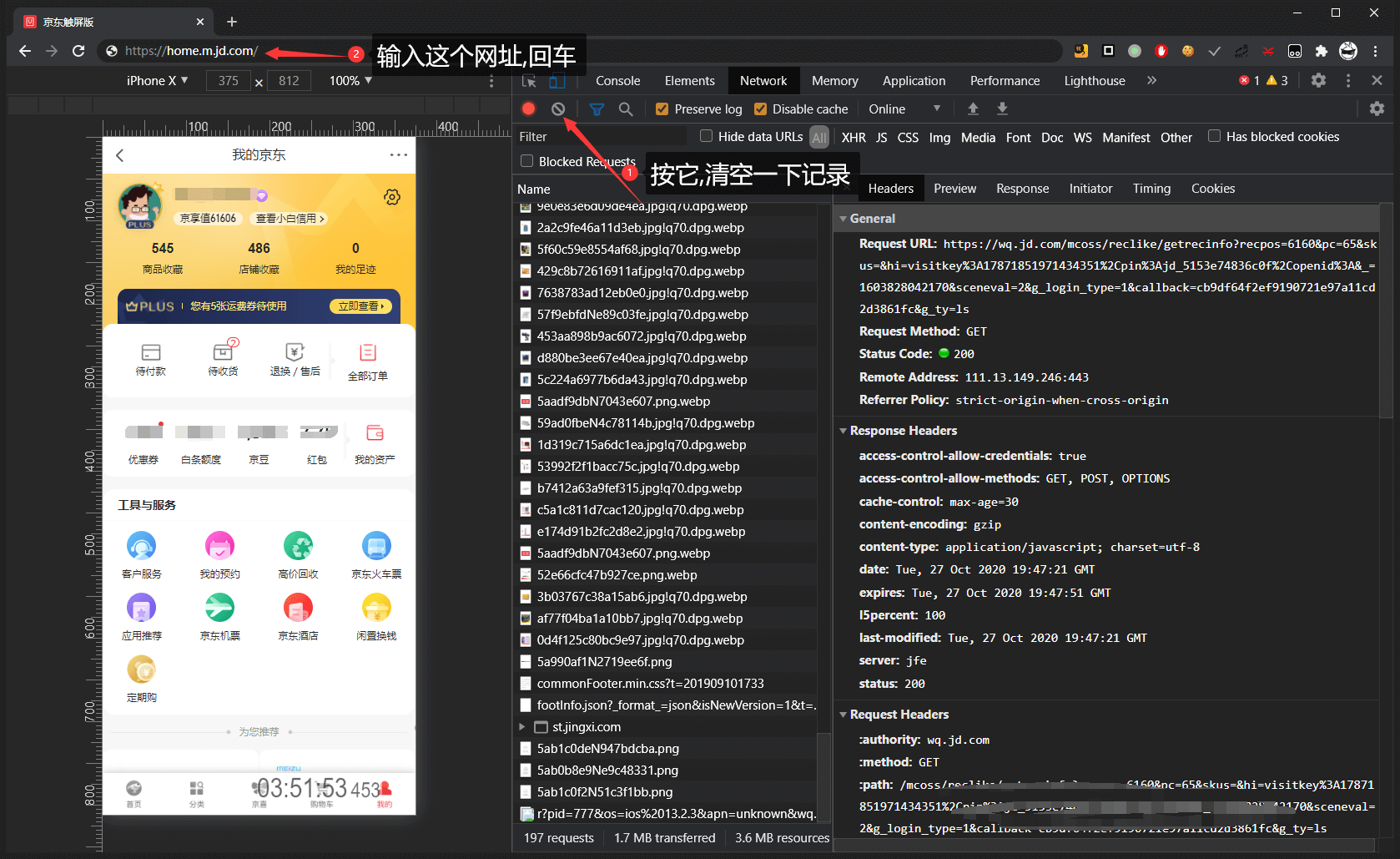
Task: Open the browser extensions puzzle icon
Action: 1322,51
